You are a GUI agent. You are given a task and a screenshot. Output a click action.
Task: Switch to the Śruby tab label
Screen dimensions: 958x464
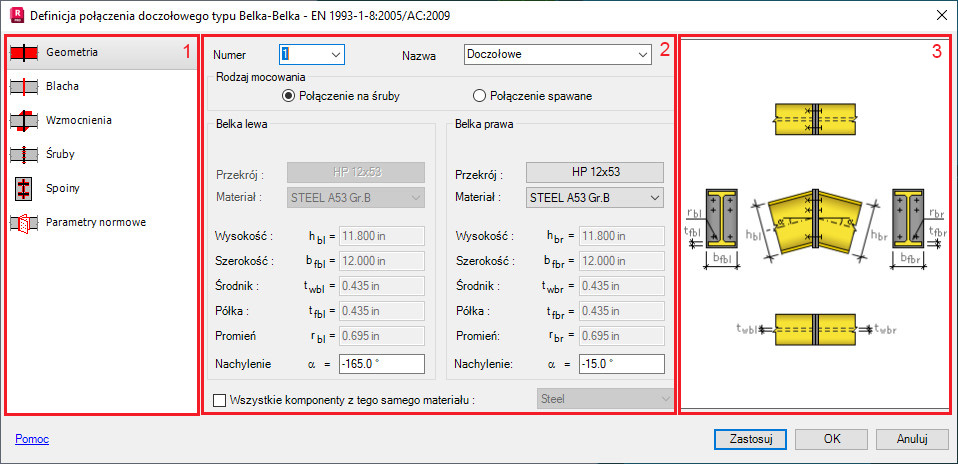point(60,155)
